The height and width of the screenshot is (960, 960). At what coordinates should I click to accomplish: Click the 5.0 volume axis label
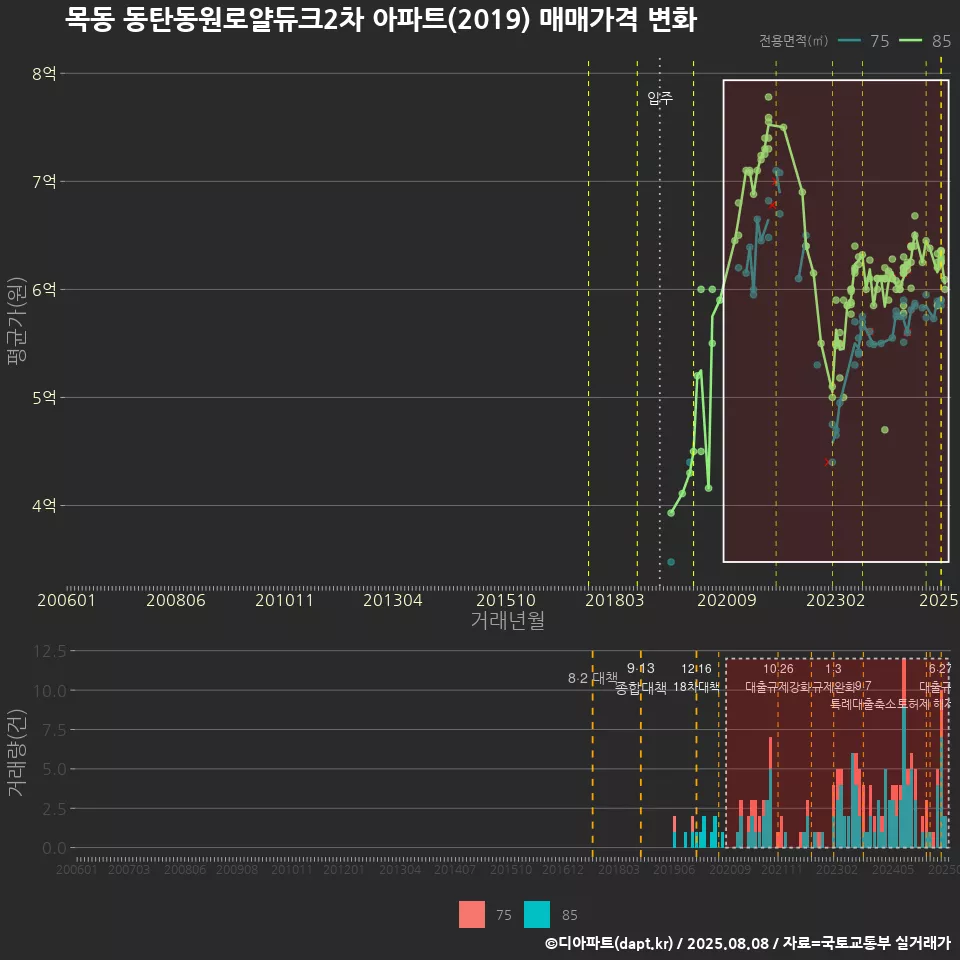coord(54,769)
